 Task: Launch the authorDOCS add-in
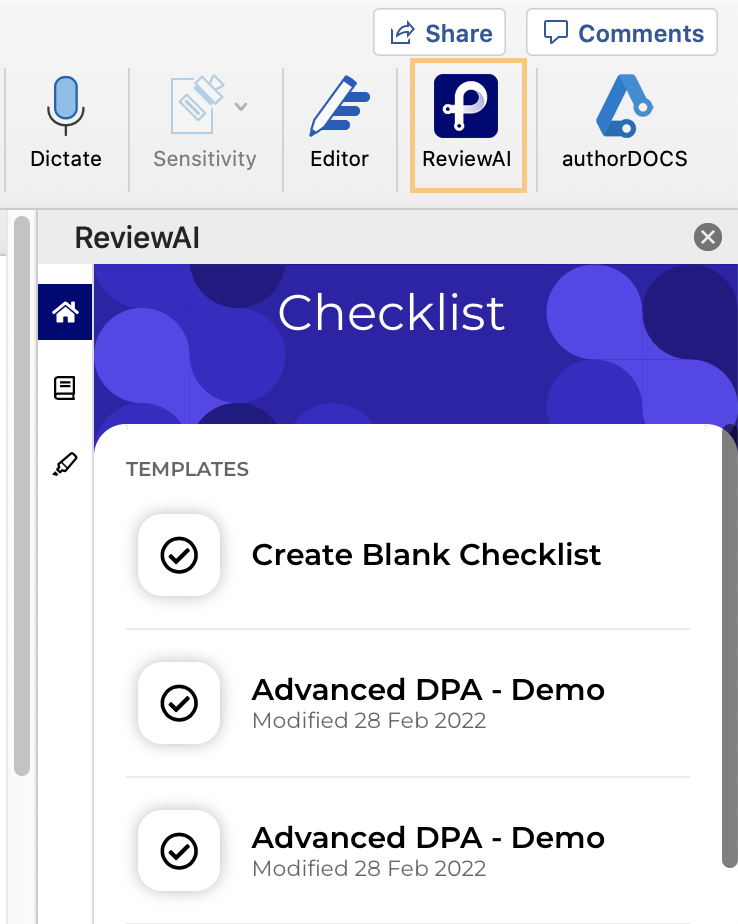(x=624, y=123)
